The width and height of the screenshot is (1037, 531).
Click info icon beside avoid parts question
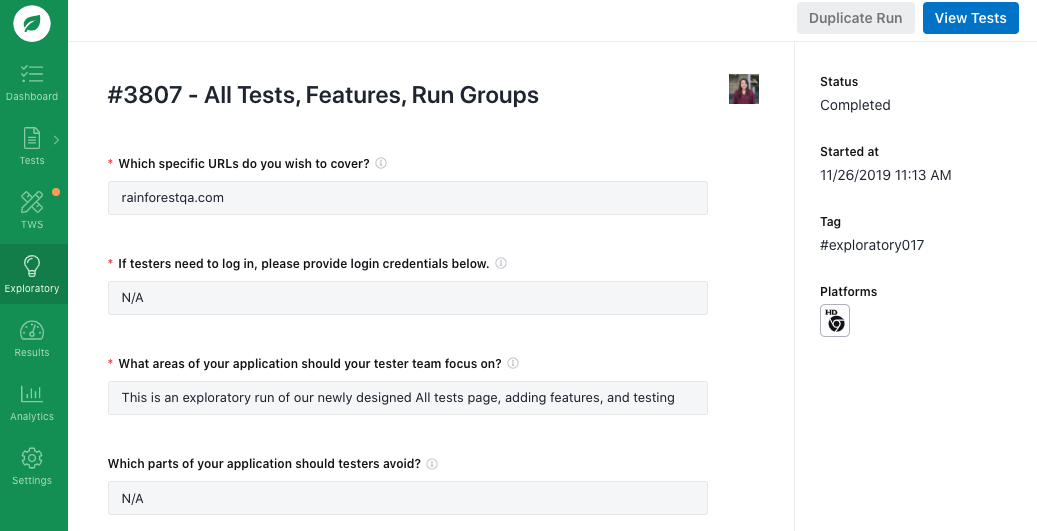pos(432,464)
